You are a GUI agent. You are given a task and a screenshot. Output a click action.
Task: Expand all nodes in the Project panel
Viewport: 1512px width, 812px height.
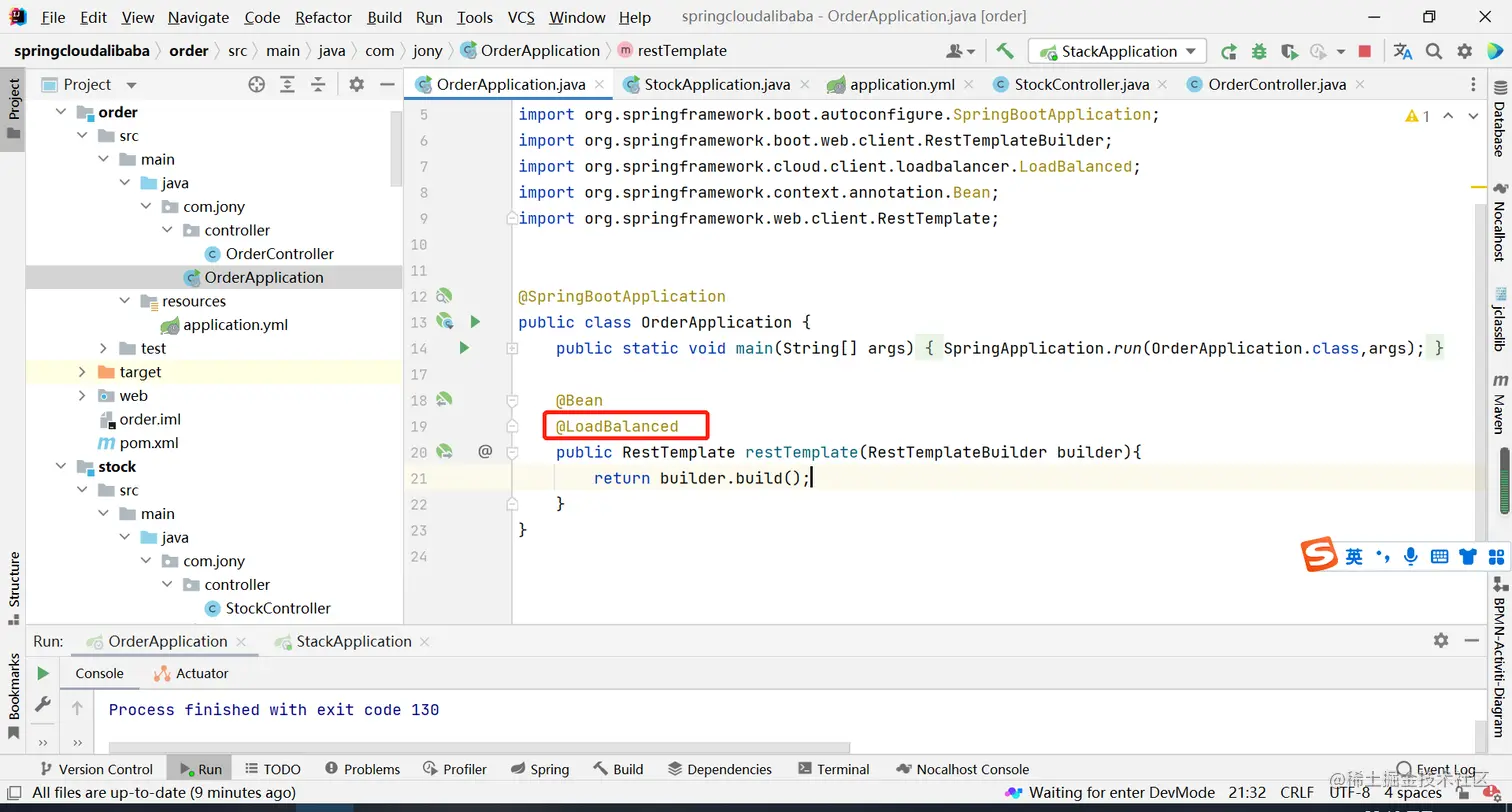pos(288,85)
